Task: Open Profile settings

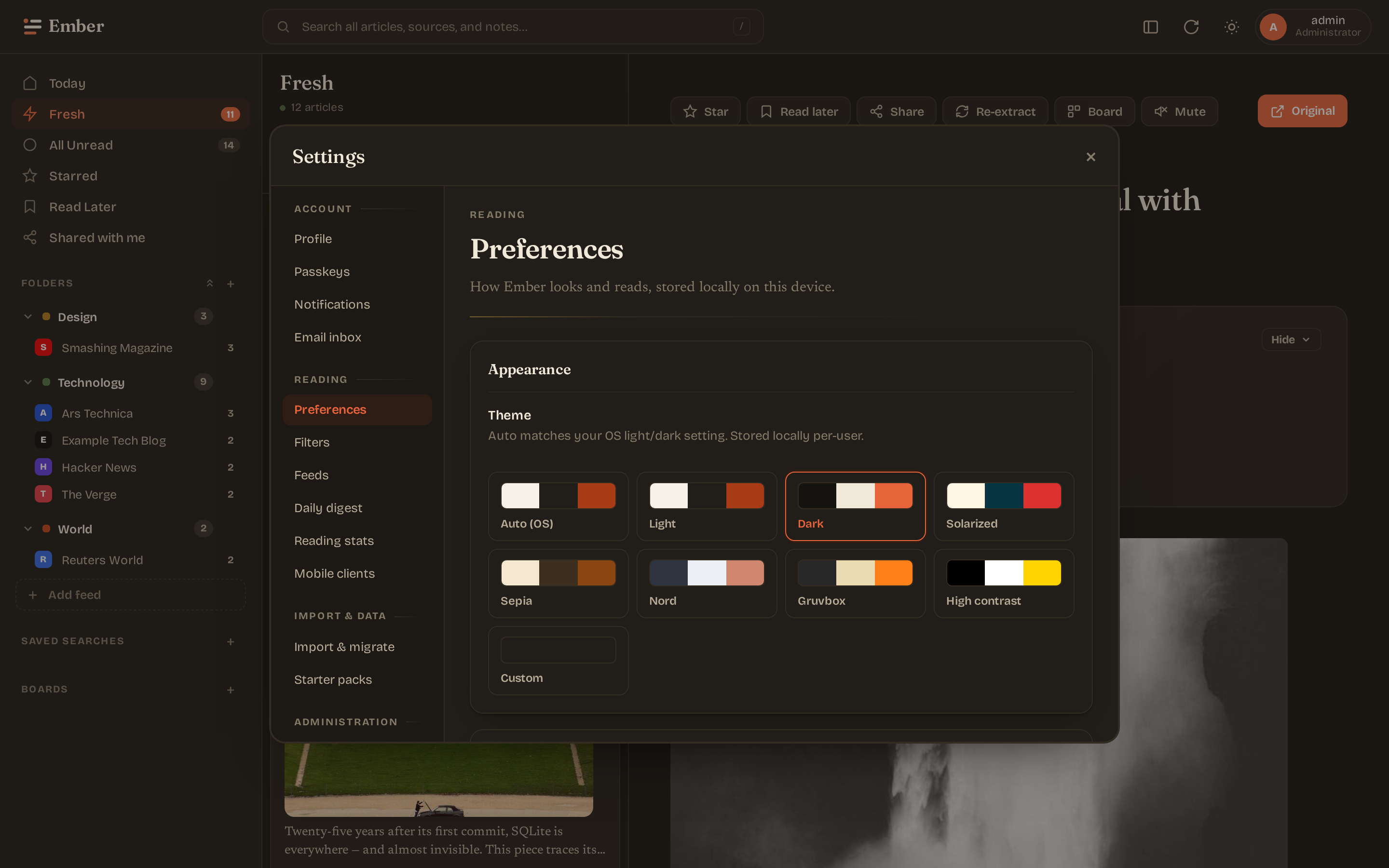Action: tap(357, 239)
